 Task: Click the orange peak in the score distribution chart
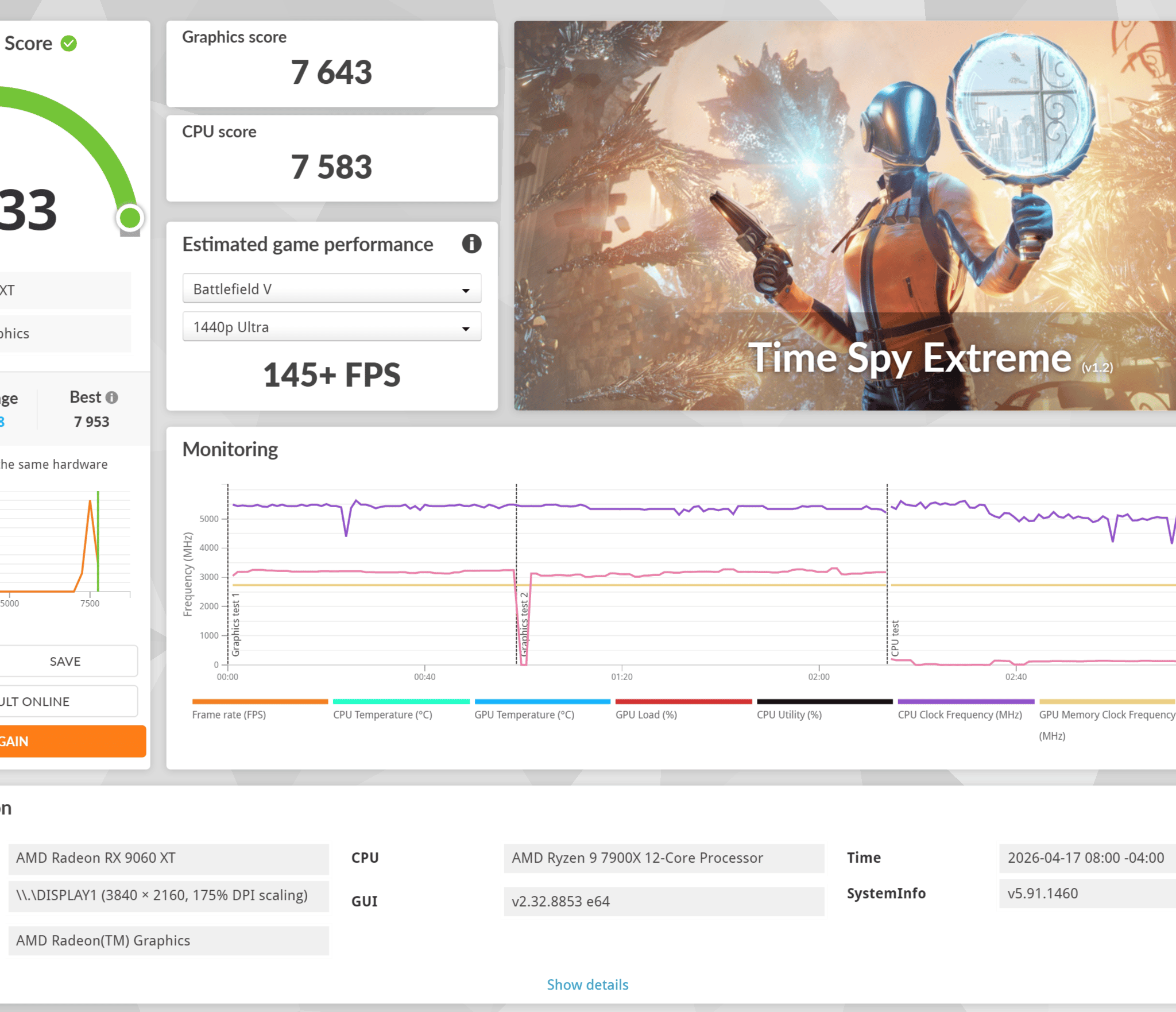pyautogui.click(x=90, y=503)
